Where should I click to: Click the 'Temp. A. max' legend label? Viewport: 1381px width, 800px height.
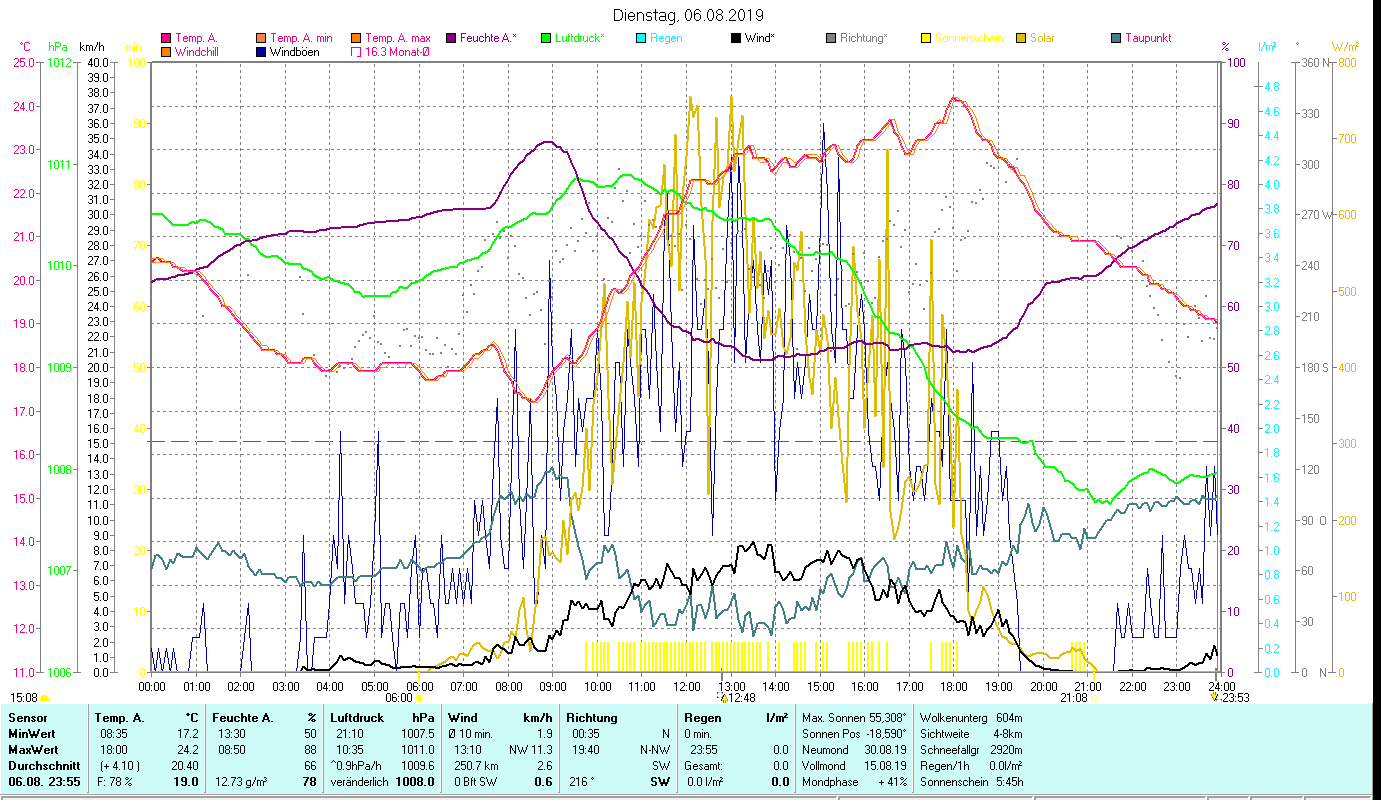tap(398, 39)
